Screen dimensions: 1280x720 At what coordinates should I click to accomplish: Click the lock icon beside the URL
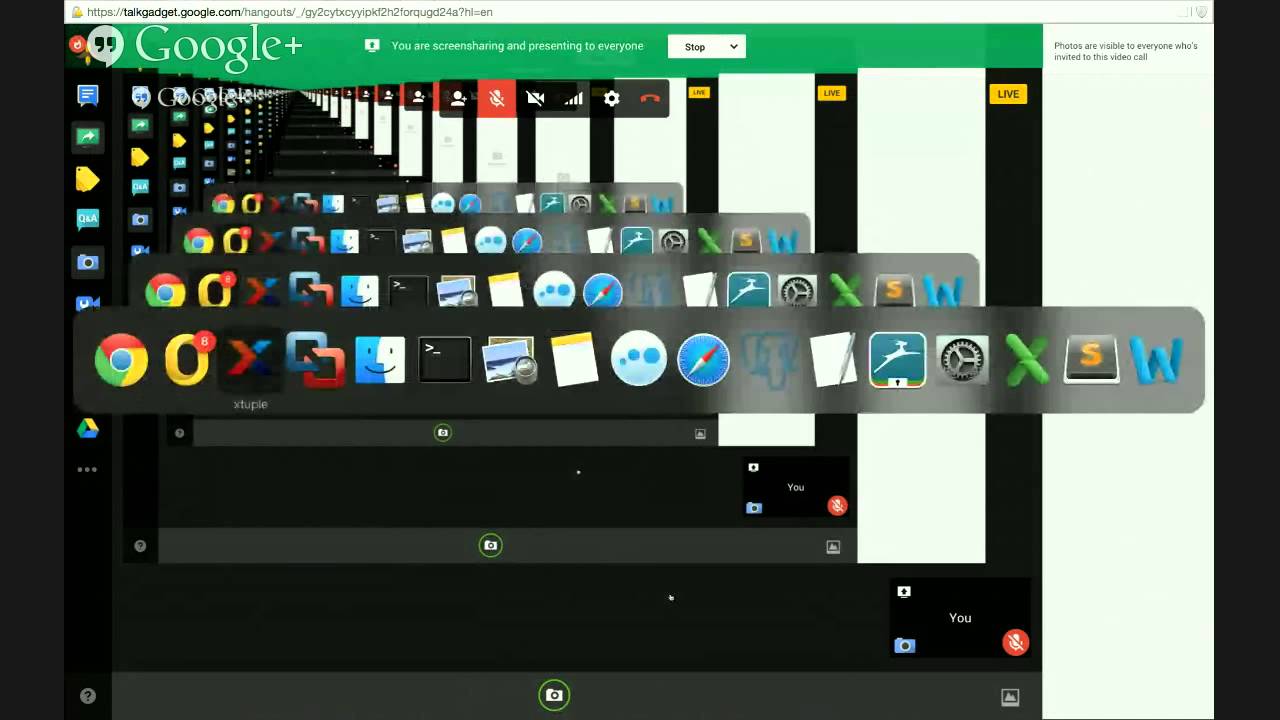click(x=77, y=12)
